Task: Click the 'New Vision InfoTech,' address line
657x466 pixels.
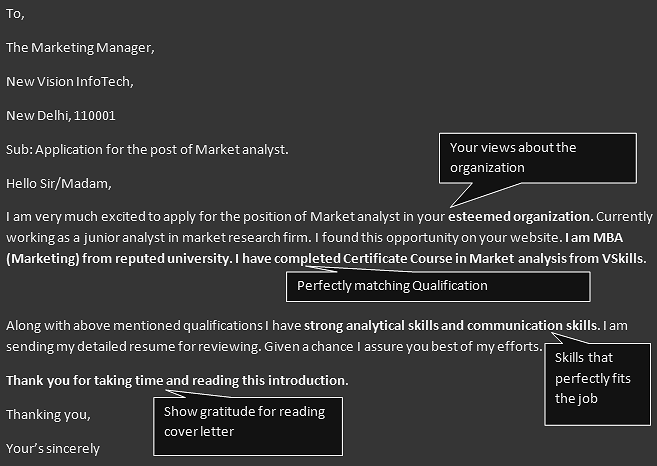Action: (70, 82)
